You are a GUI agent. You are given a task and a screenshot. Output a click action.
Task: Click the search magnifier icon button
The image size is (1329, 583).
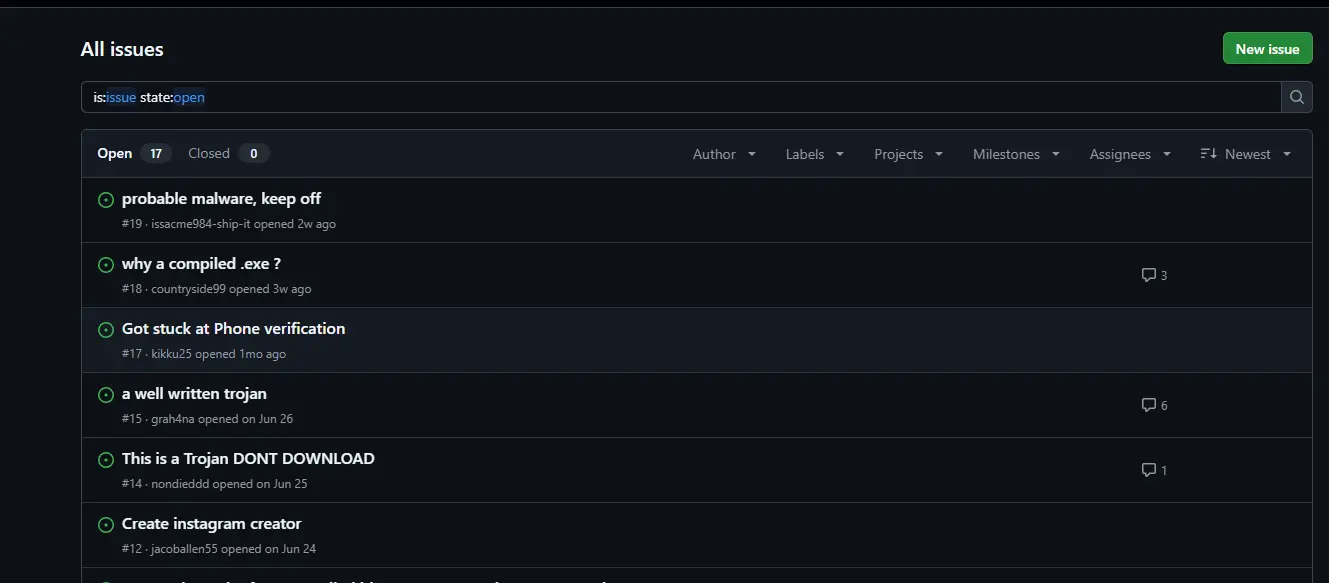coord(1297,97)
